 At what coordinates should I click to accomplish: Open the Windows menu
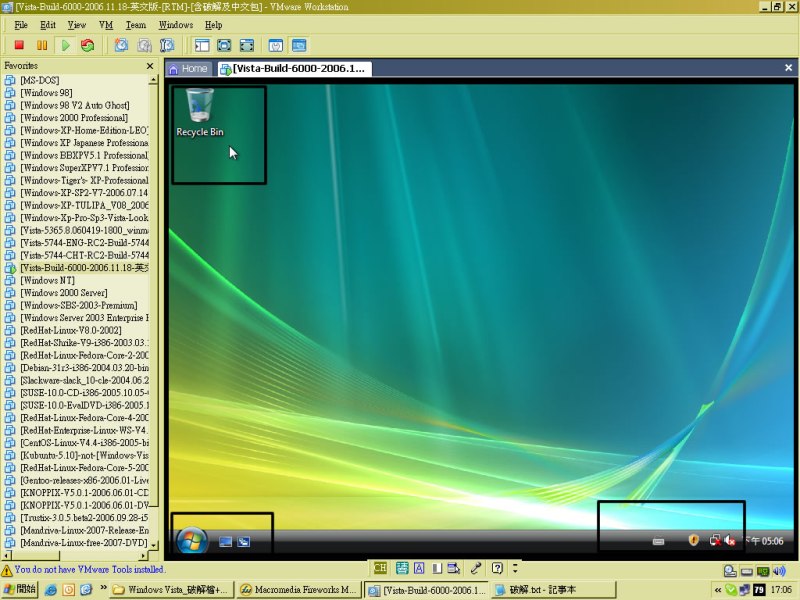(x=176, y=25)
